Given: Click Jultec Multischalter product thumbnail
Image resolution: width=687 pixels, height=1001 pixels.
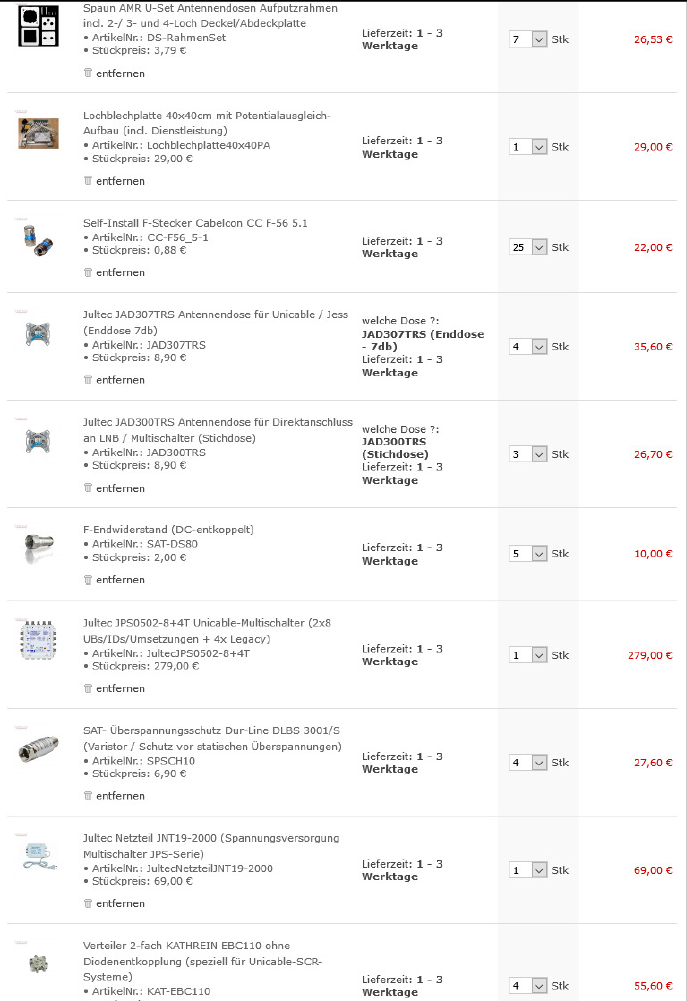Looking at the screenshot, I should 39,640.
